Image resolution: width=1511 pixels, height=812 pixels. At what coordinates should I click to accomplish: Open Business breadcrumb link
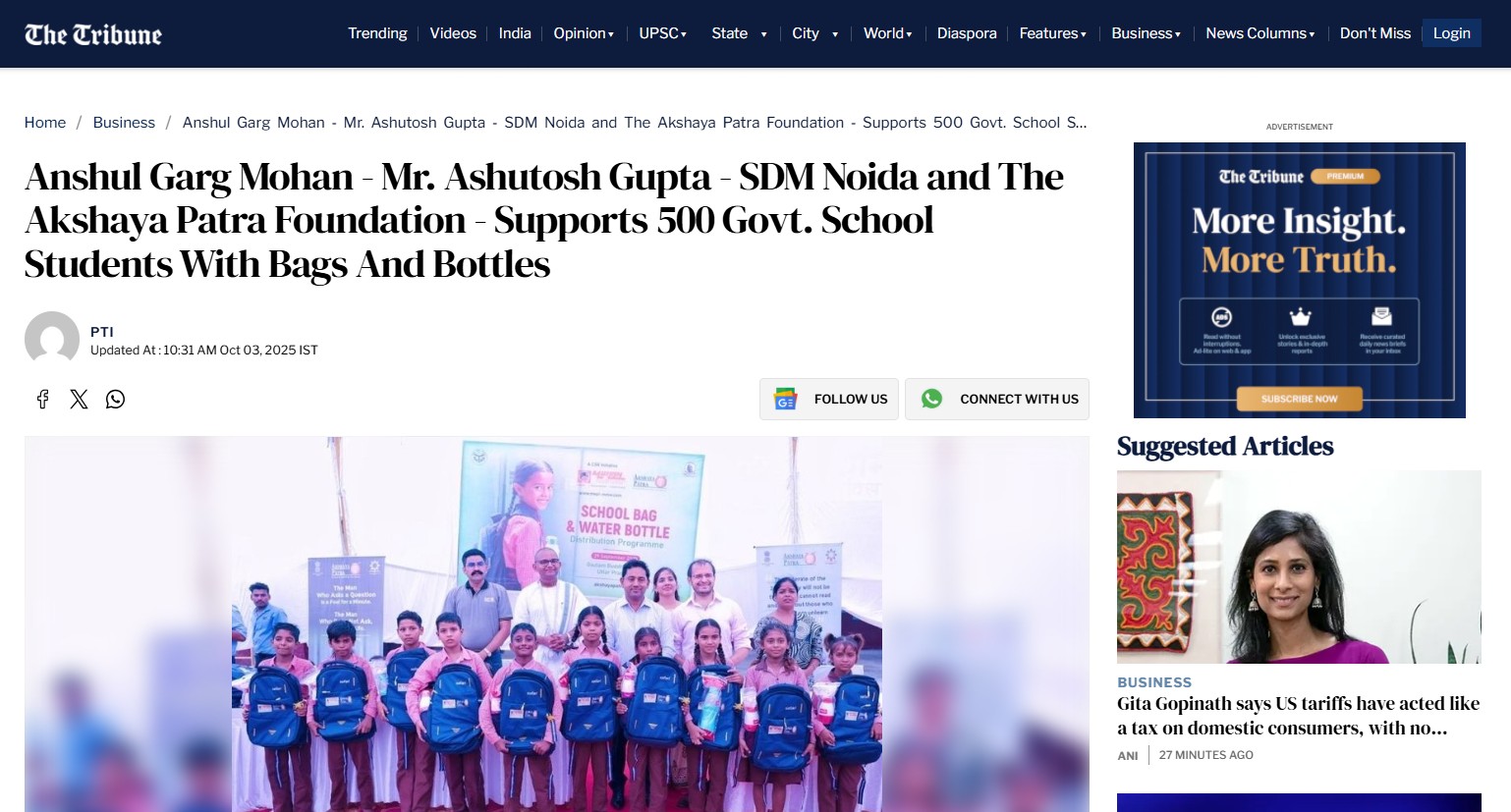[124, 123]
